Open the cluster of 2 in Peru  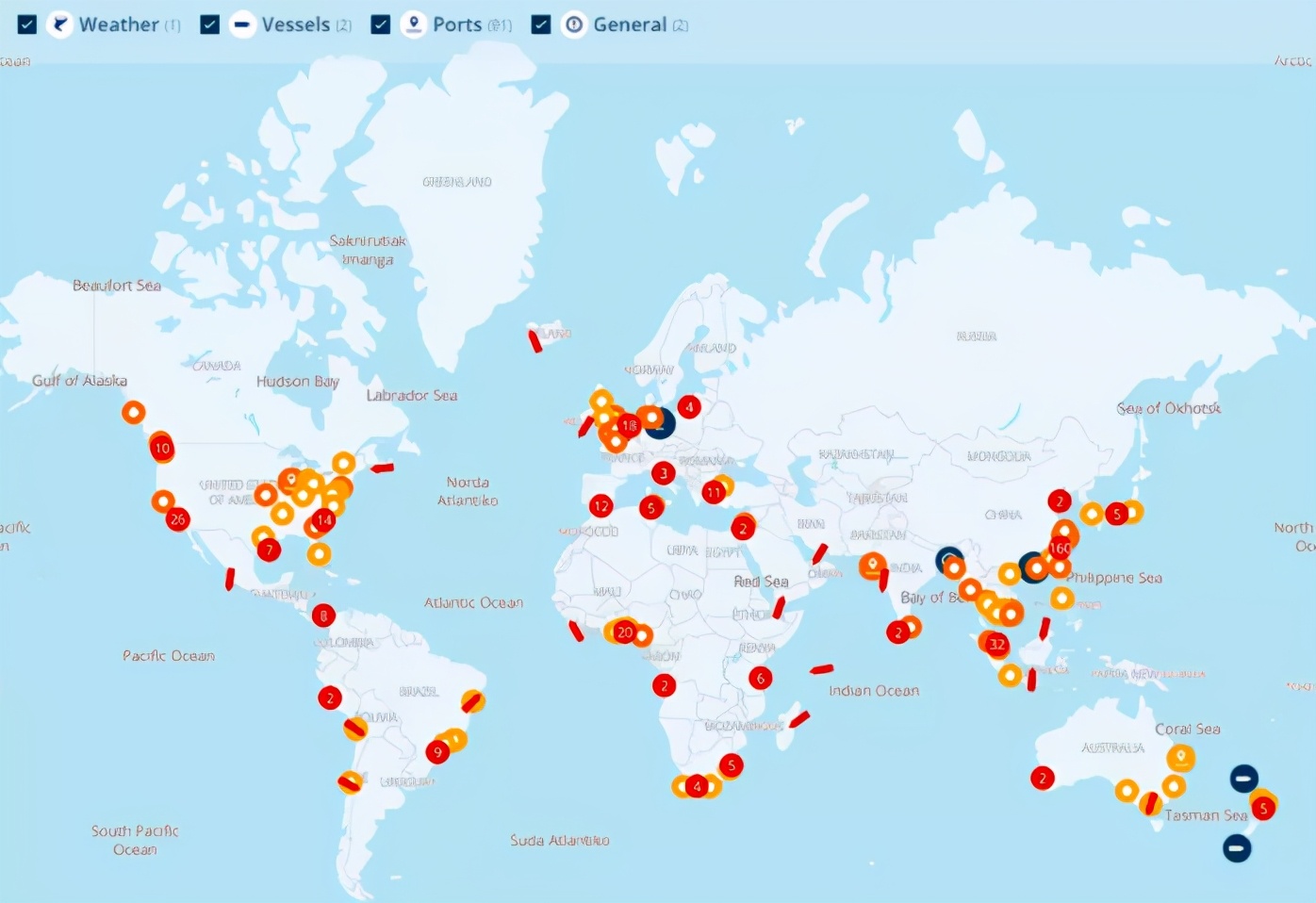point(329,698)
